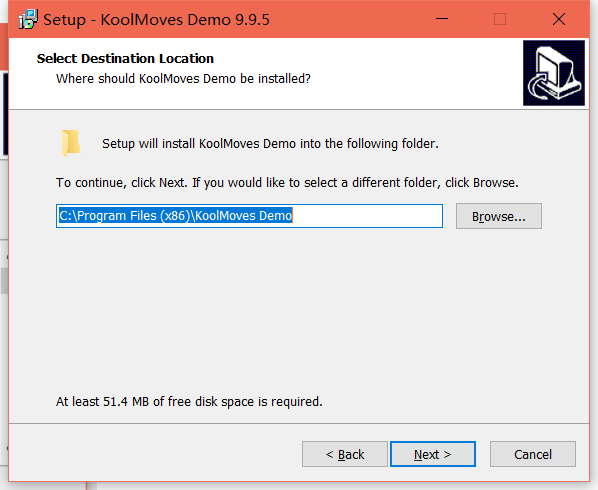598x490 pixels.
Task: Cancel the KoolMoves Demo installation
Action: pyautogui.click(x=533, y=454)
